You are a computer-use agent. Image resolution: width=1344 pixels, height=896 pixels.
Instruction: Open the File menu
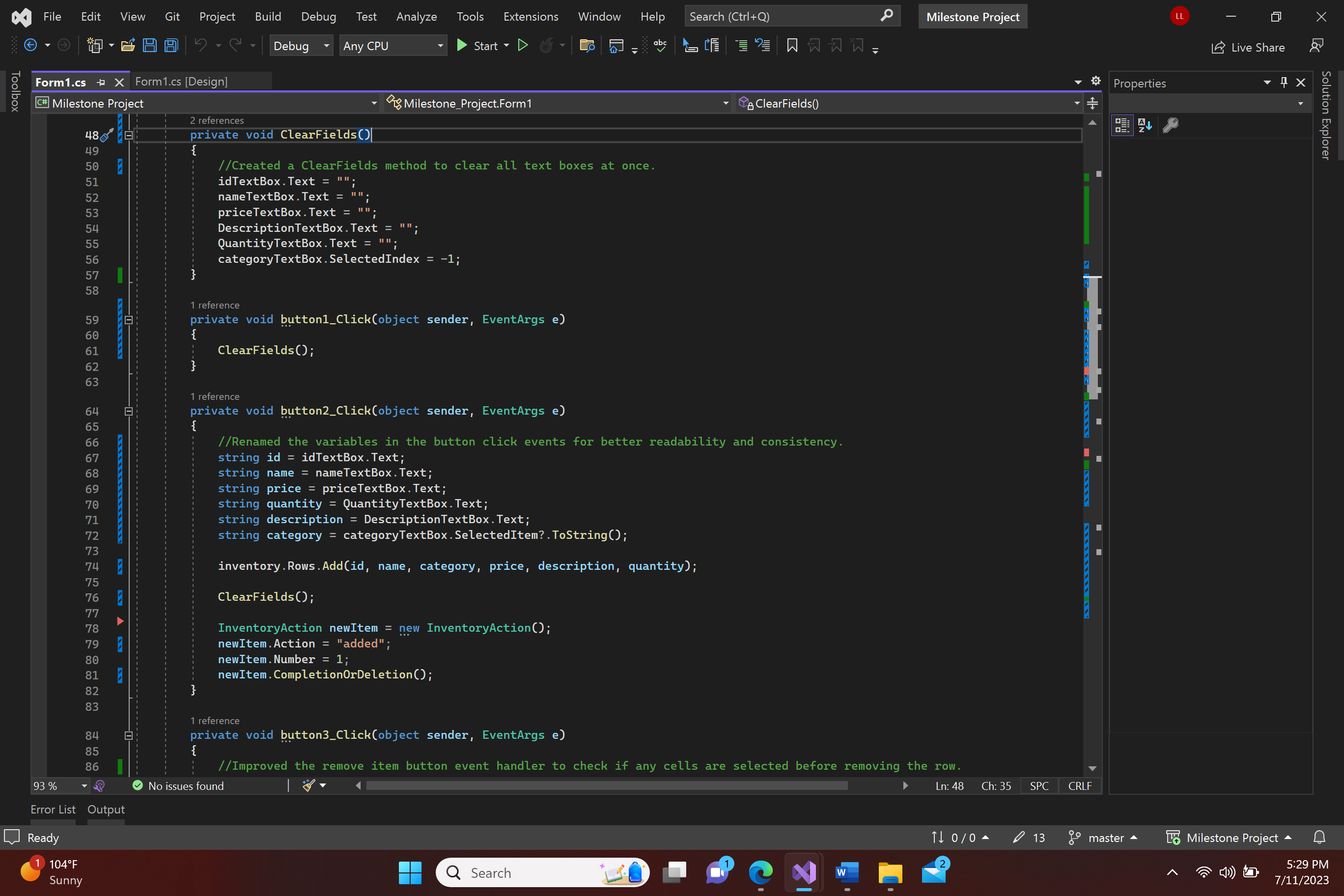(52, 17)
